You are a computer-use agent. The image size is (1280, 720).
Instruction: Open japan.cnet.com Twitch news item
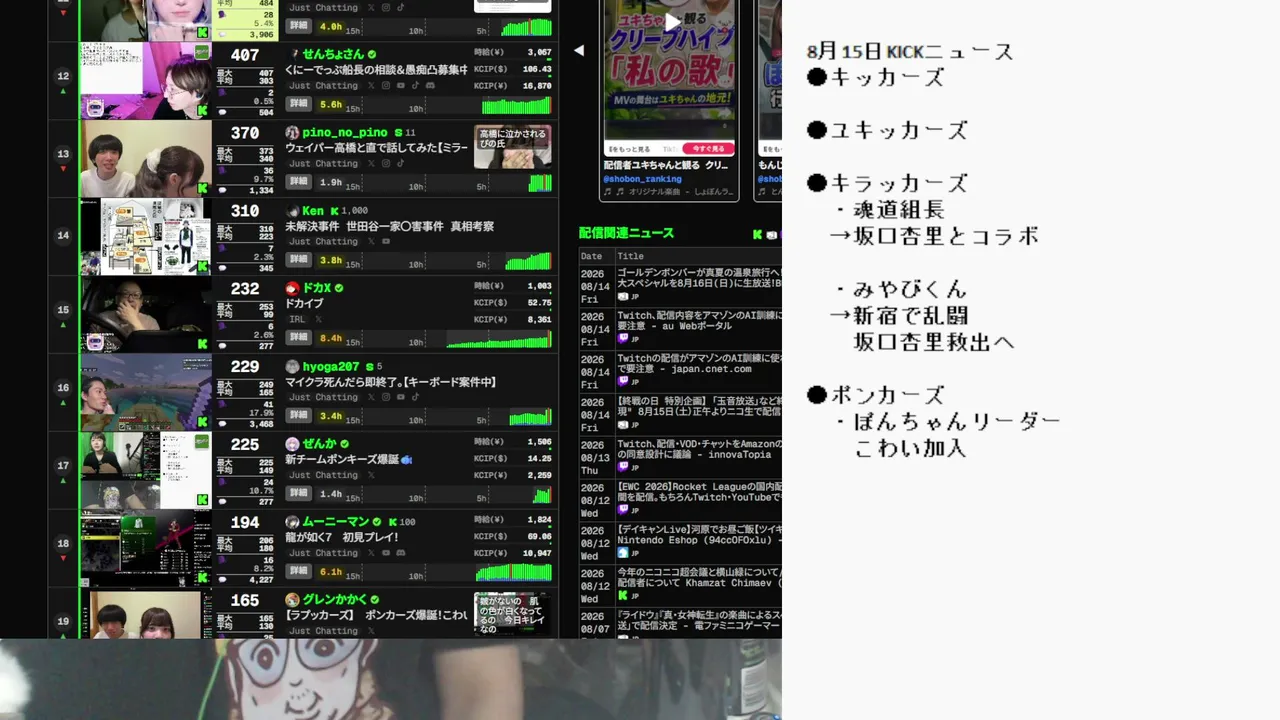click(699, 363)
